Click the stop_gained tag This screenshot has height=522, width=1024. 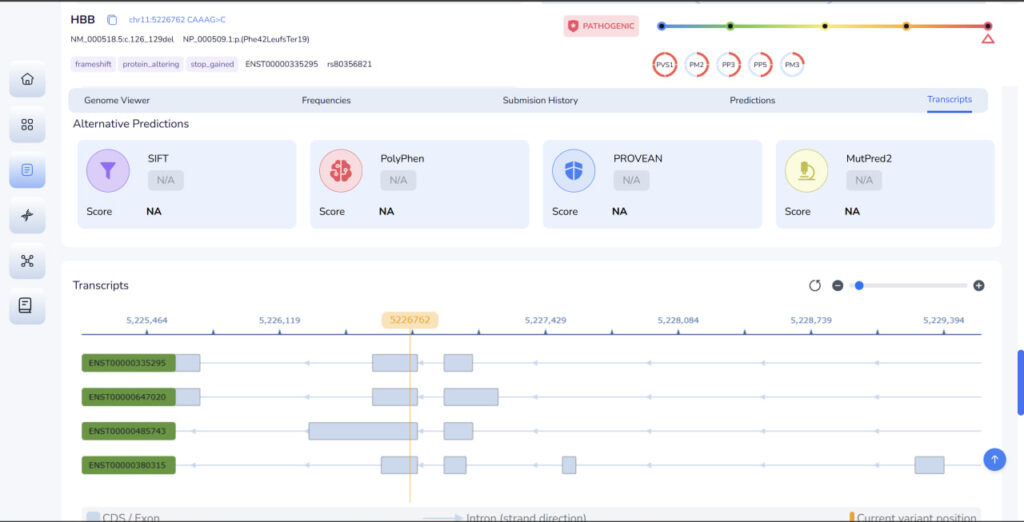pyautogui.click(x=212, y=64)
